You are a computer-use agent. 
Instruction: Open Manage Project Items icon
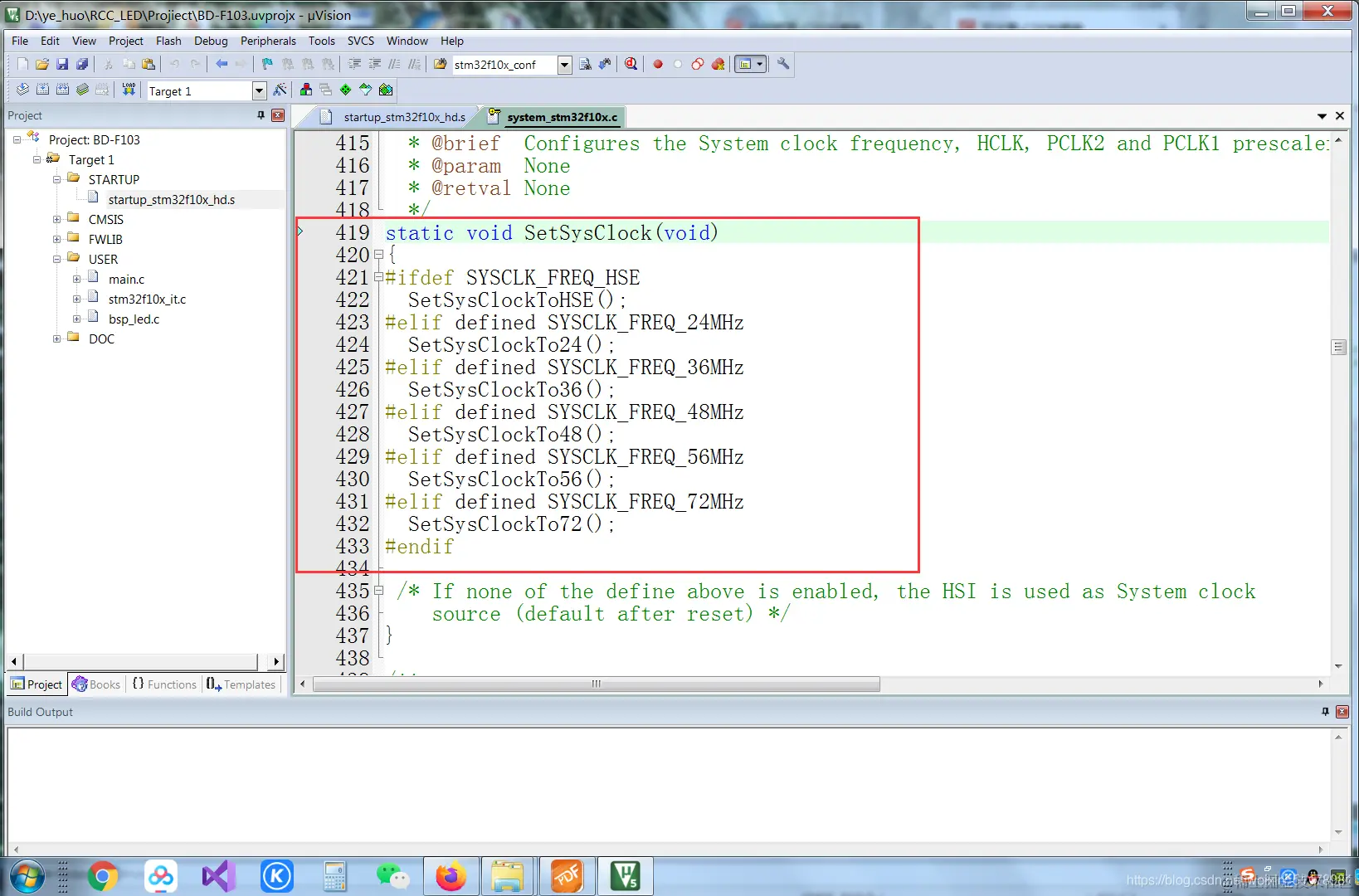click(x=306, y=90)
